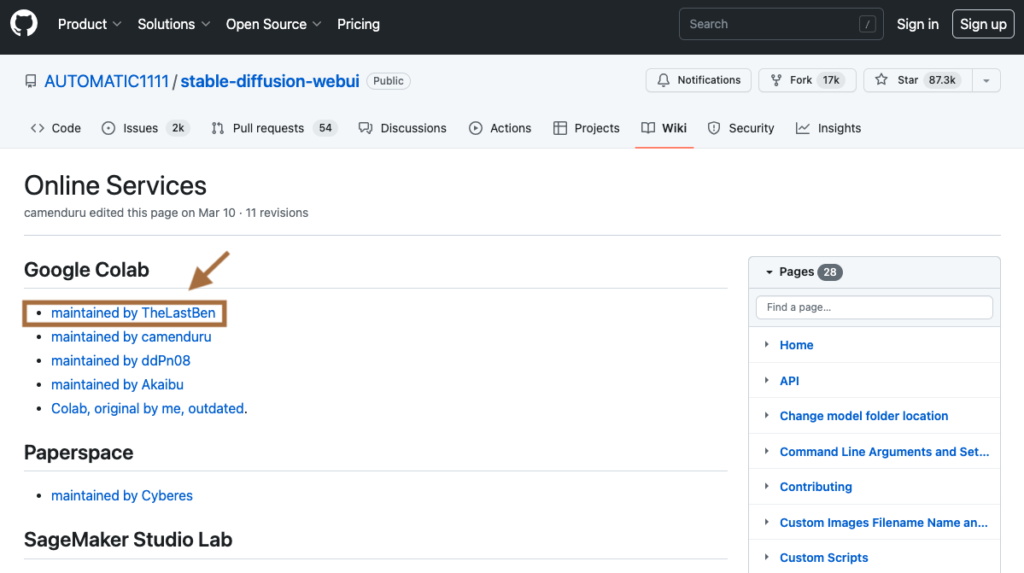Open the Colab maintained by camenduru
Screen dimensions: 1024x573
tap(131, 336)
